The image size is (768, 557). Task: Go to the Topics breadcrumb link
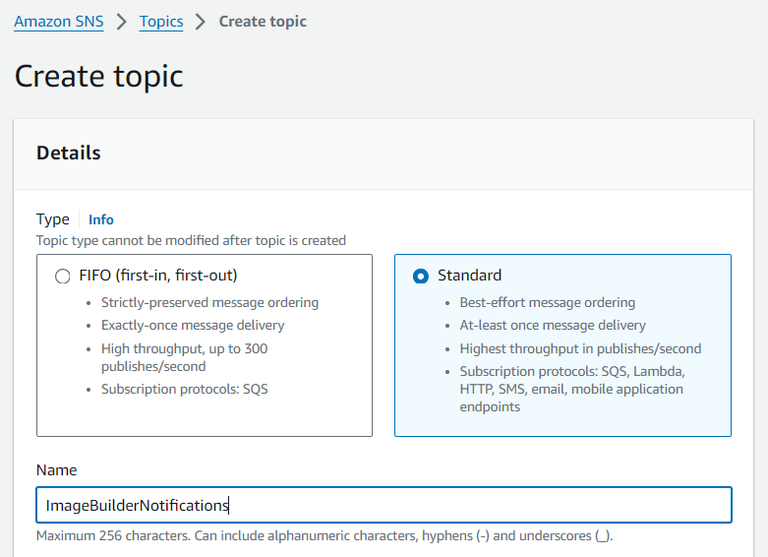pyautogui.click(x=161, y=21)
